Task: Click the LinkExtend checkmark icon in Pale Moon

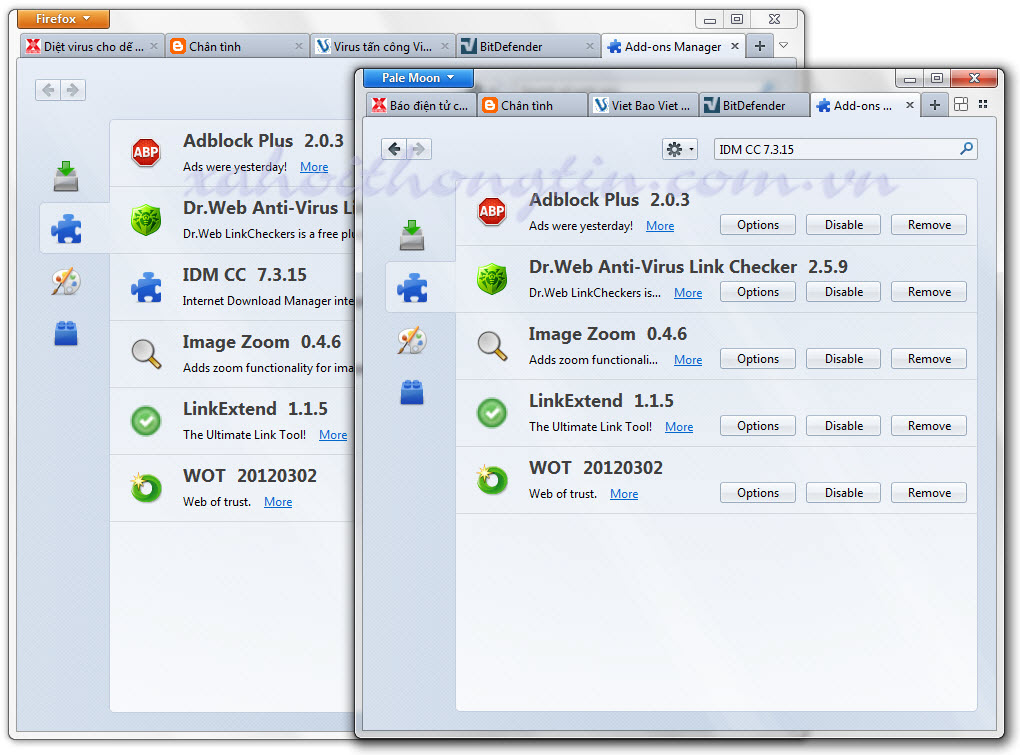Action: click(492, 412)
